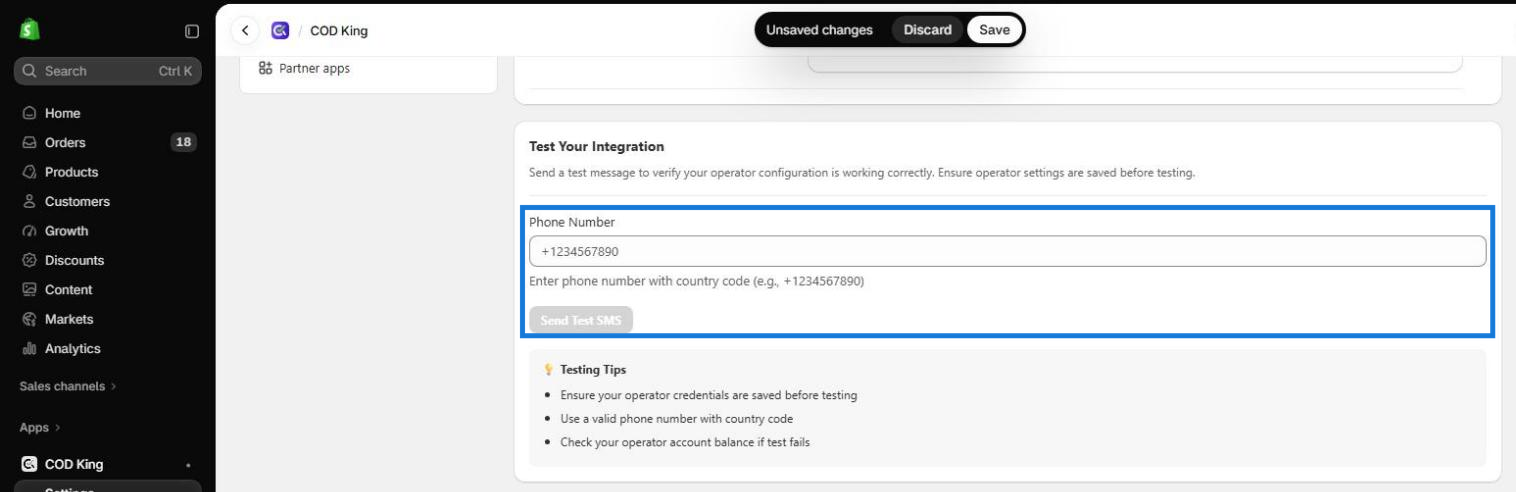Click the Growth icon in sidebar
1516x492 pixels.
point(29,231)
